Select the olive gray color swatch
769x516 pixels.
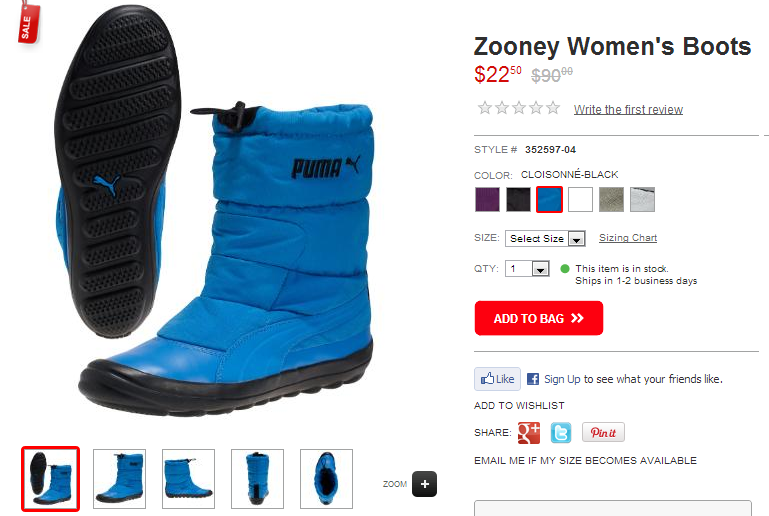611,200
